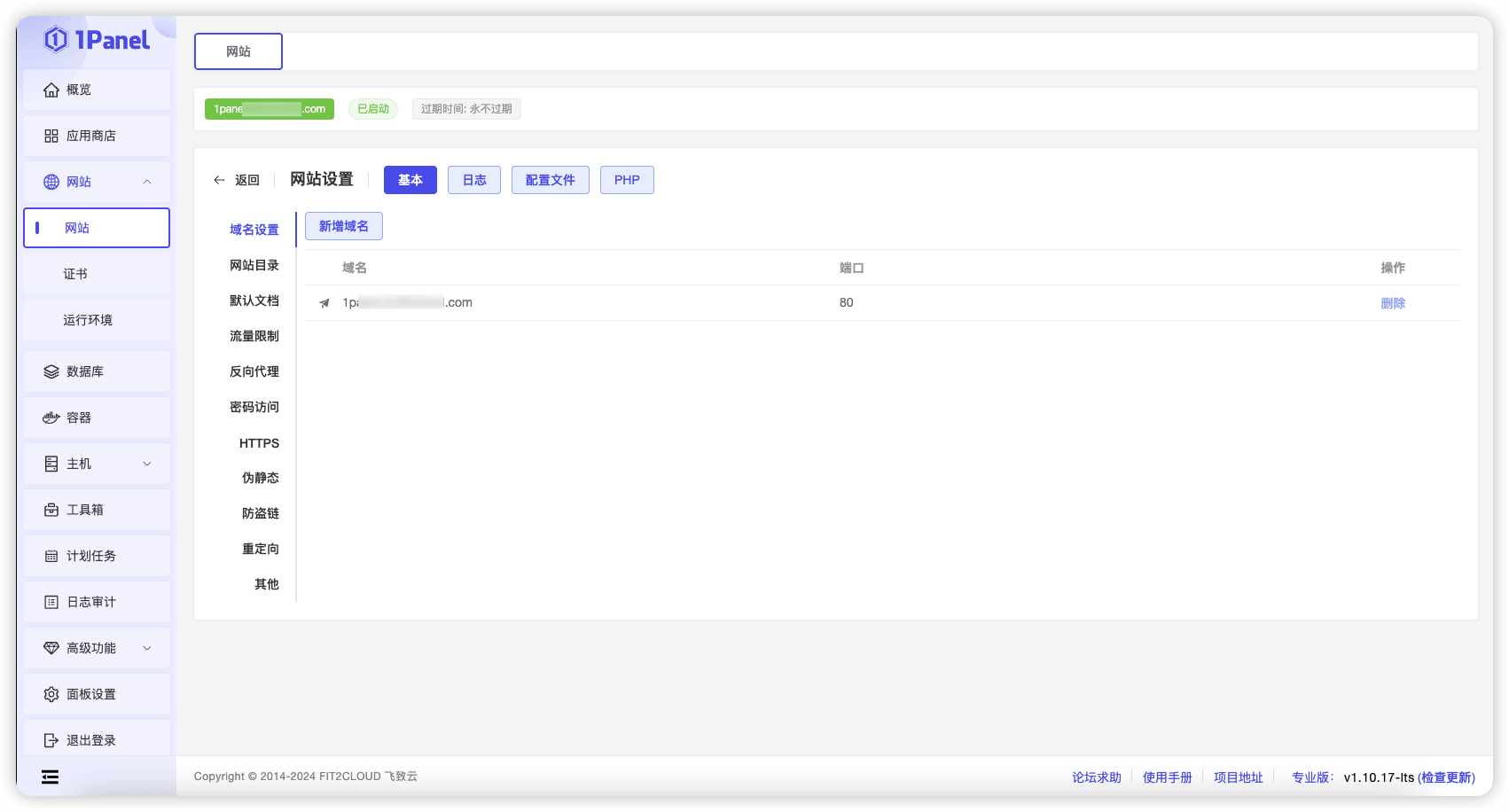
Task: Open the Overview home icon
Action: (51, 90)
